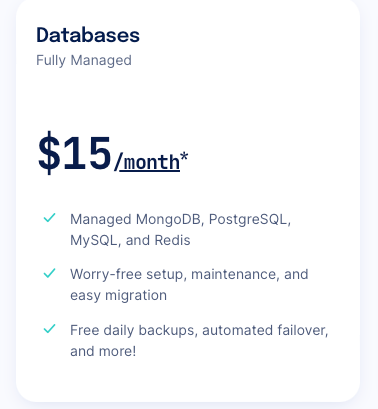Screen dimensions: 378x409
Task: Click the slash before month
Action: [x=118, y=162]
